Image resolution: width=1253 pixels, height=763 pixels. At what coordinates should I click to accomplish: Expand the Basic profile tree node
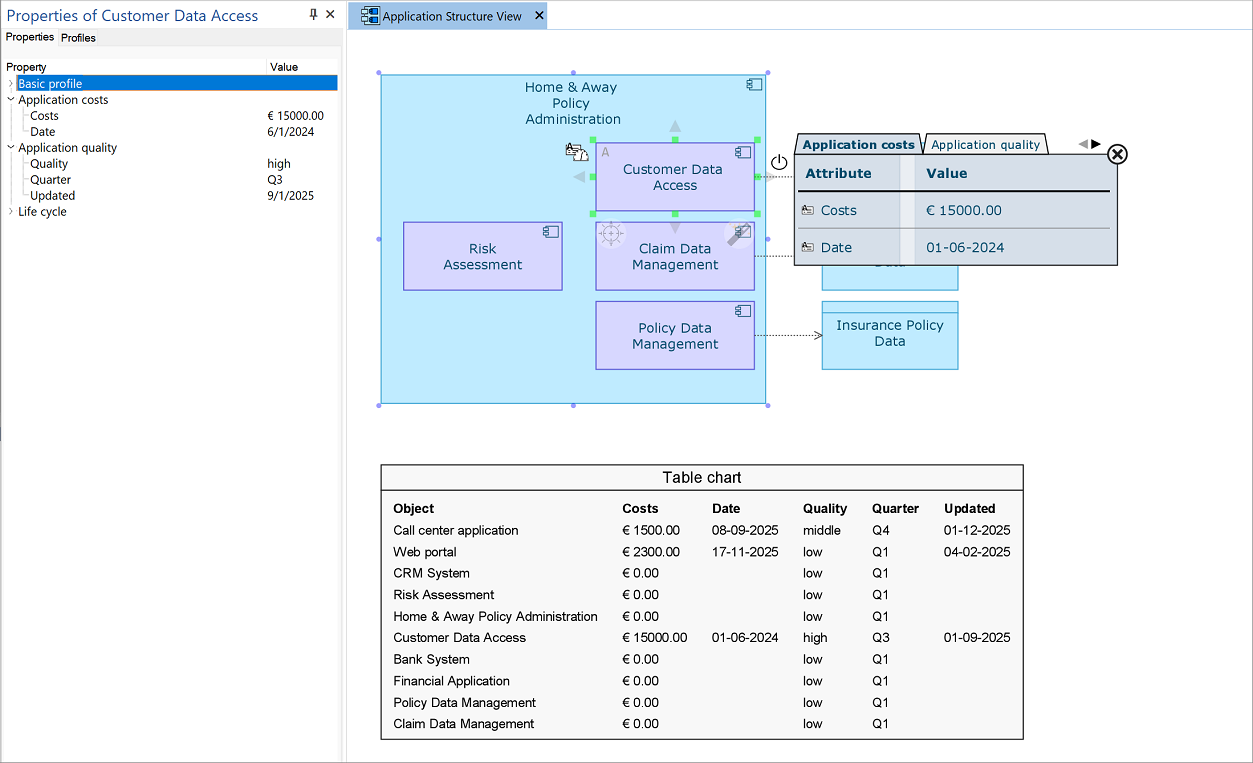(11, 84)
